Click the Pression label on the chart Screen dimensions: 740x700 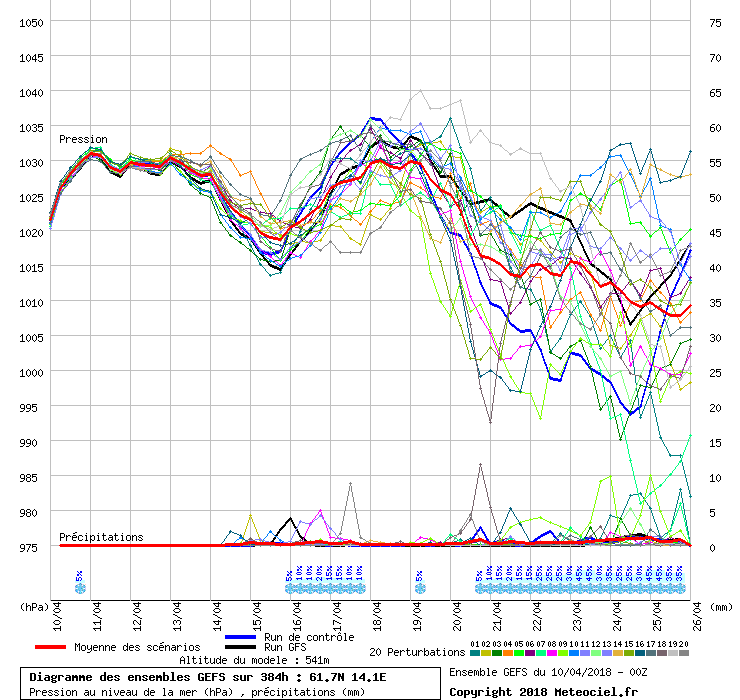pos(83,139)
